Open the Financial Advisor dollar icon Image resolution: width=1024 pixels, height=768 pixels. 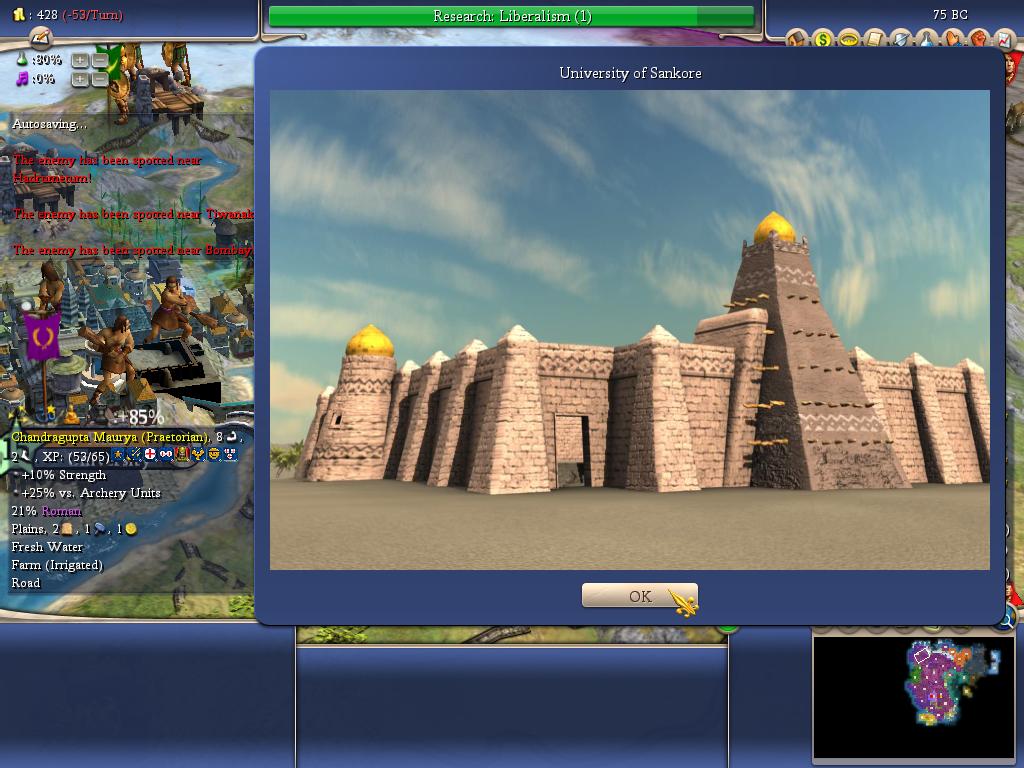pyautogui.click(x=823, y=40)
